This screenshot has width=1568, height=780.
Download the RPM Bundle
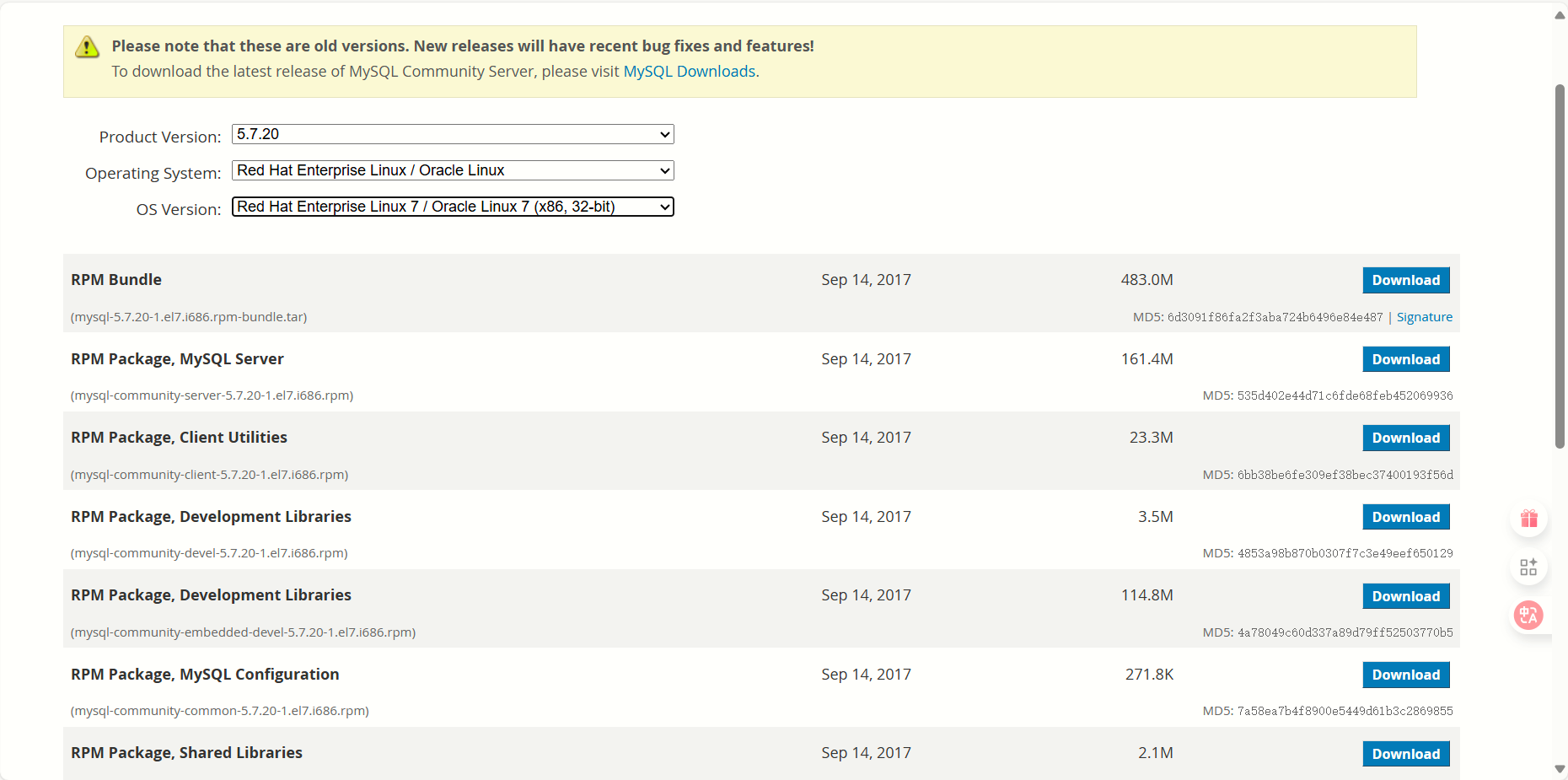(x=1406, y=280)
